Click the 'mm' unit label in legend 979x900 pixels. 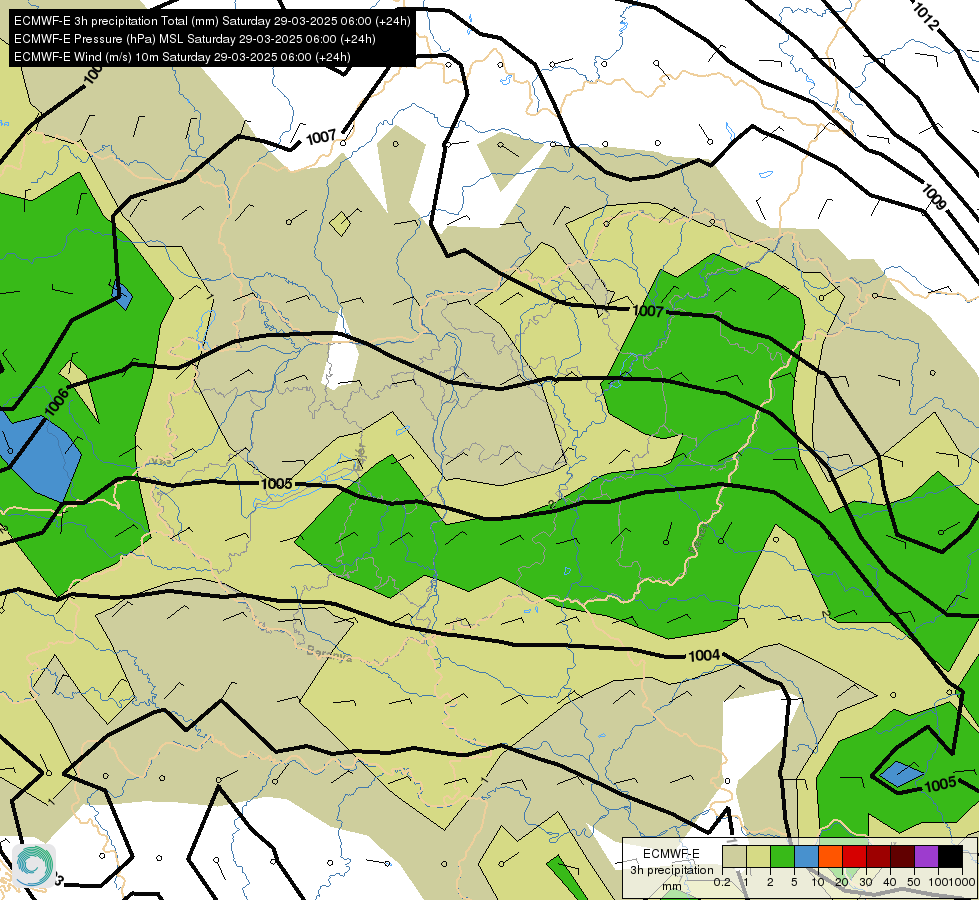point(672,886)
